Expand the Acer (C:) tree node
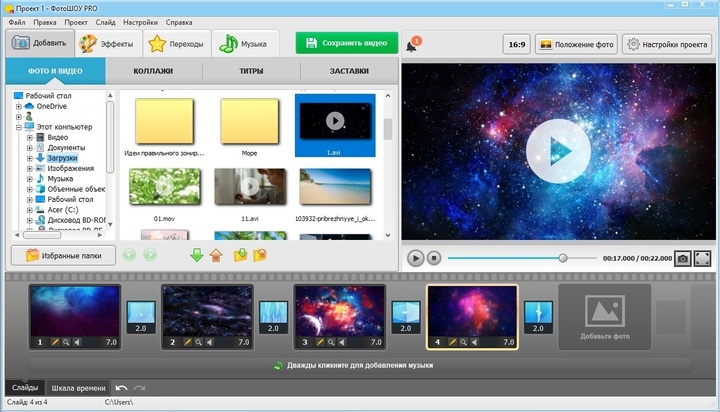 click(29, 210)
